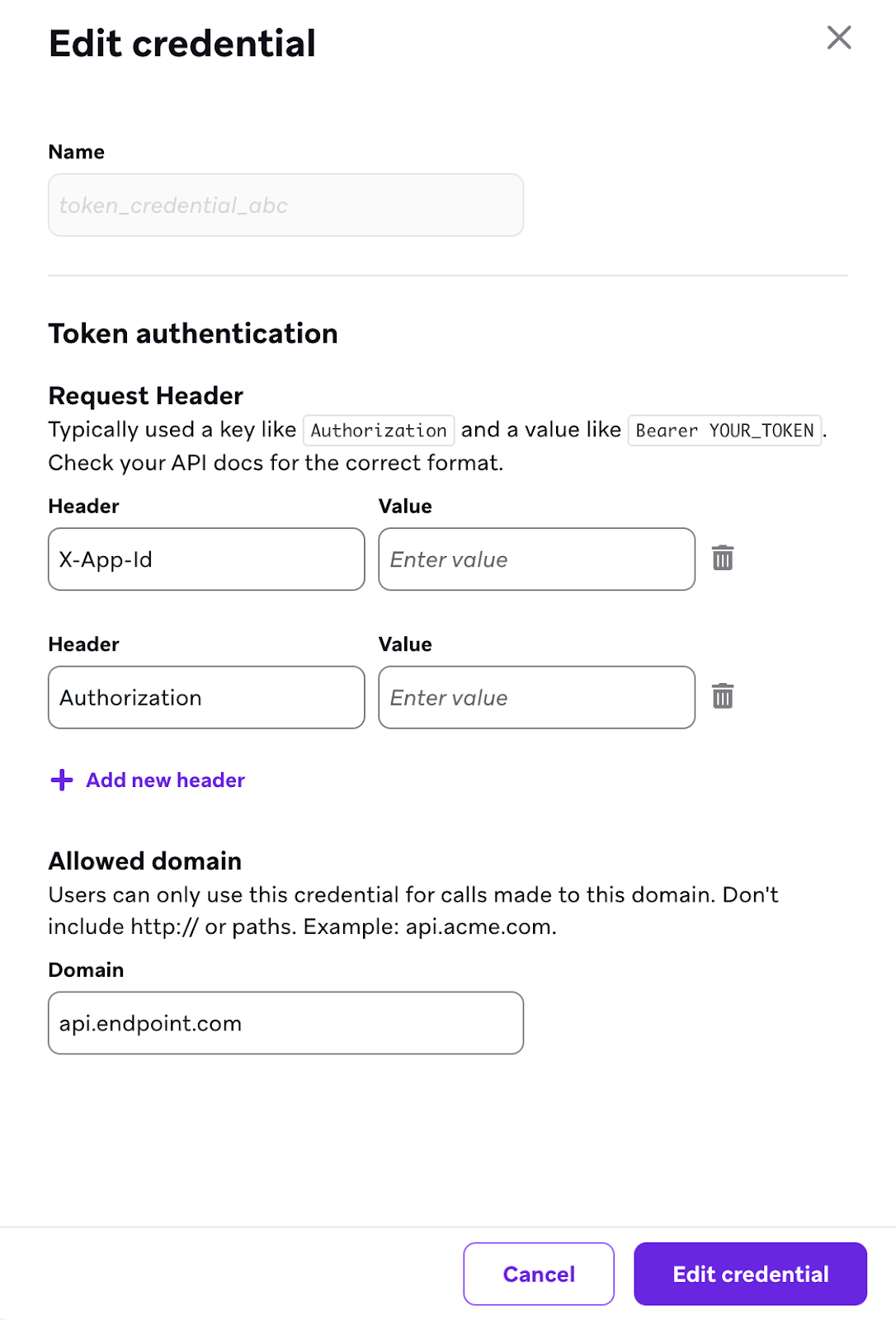Focus the Authorization header input box

[206, 698]
